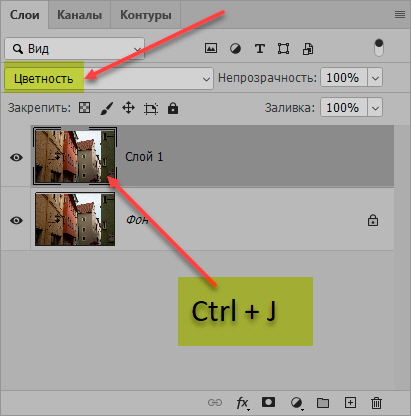Lock transparent pixels checkerboard icon

[84, 108]
